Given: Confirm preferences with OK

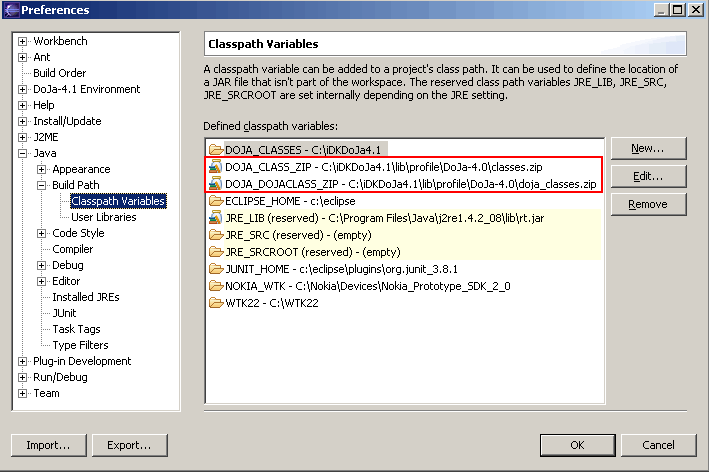Looking at the screenshot, I should [577, 445].
